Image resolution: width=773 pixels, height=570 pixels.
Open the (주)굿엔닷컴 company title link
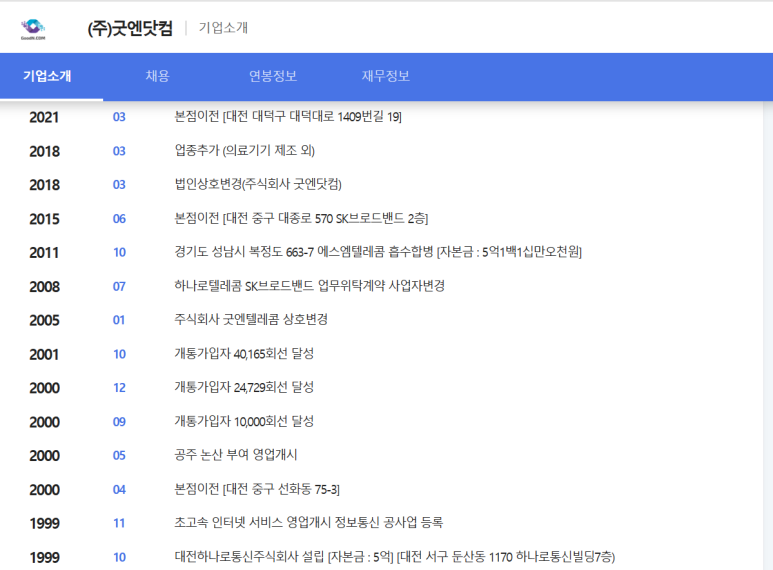click(x=130, y=28)
